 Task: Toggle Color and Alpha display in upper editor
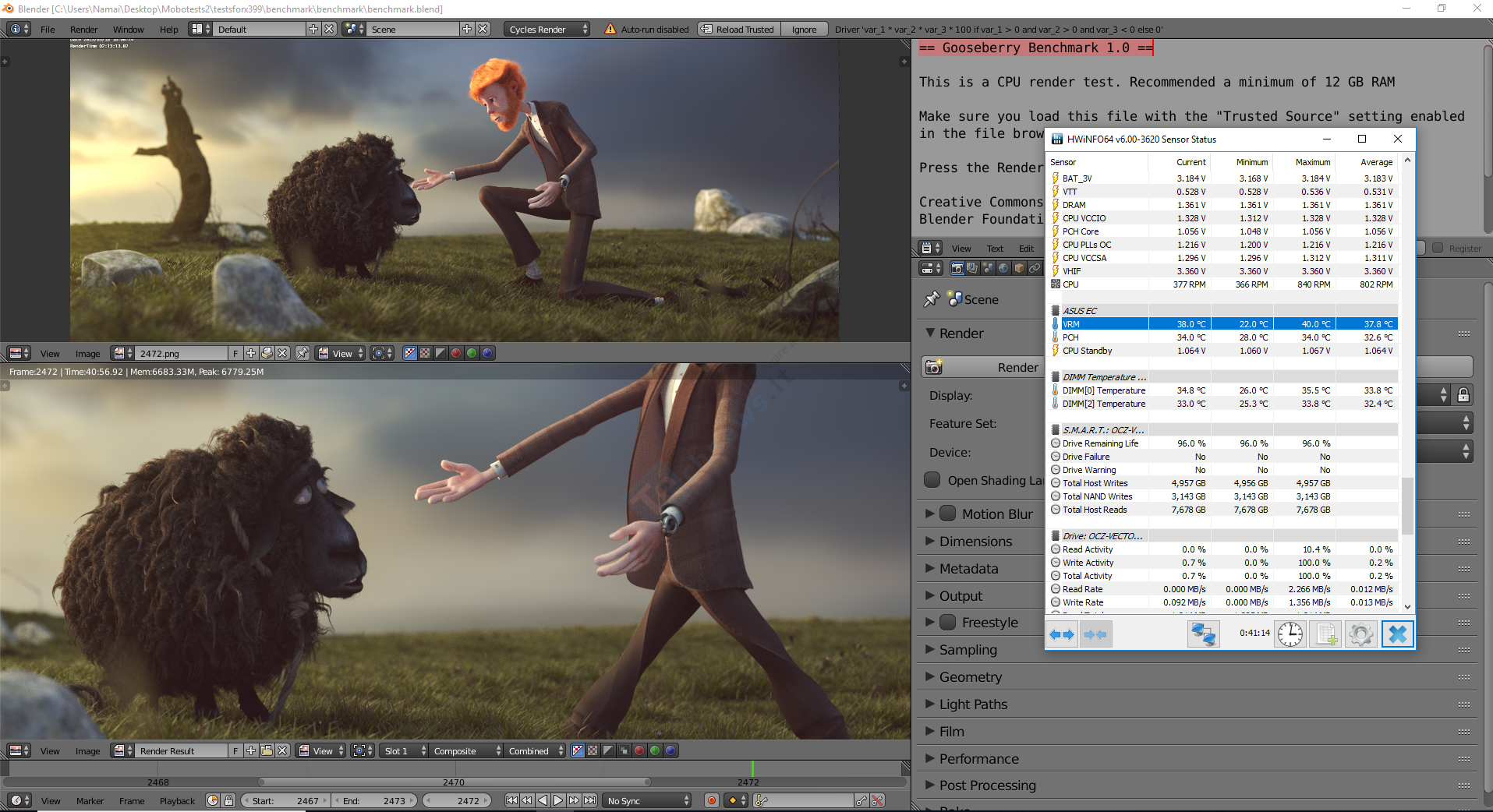pos(409,353)
